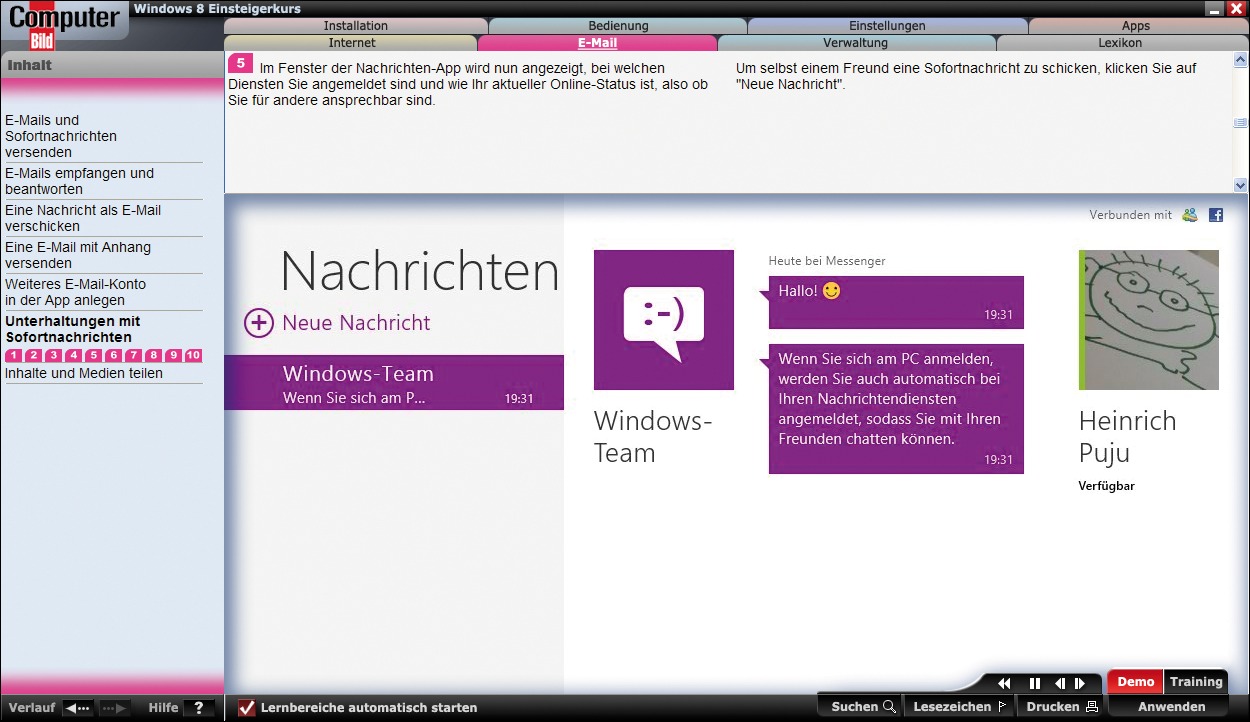
Task: Open the Installation tab
Action: click(356, 26)
